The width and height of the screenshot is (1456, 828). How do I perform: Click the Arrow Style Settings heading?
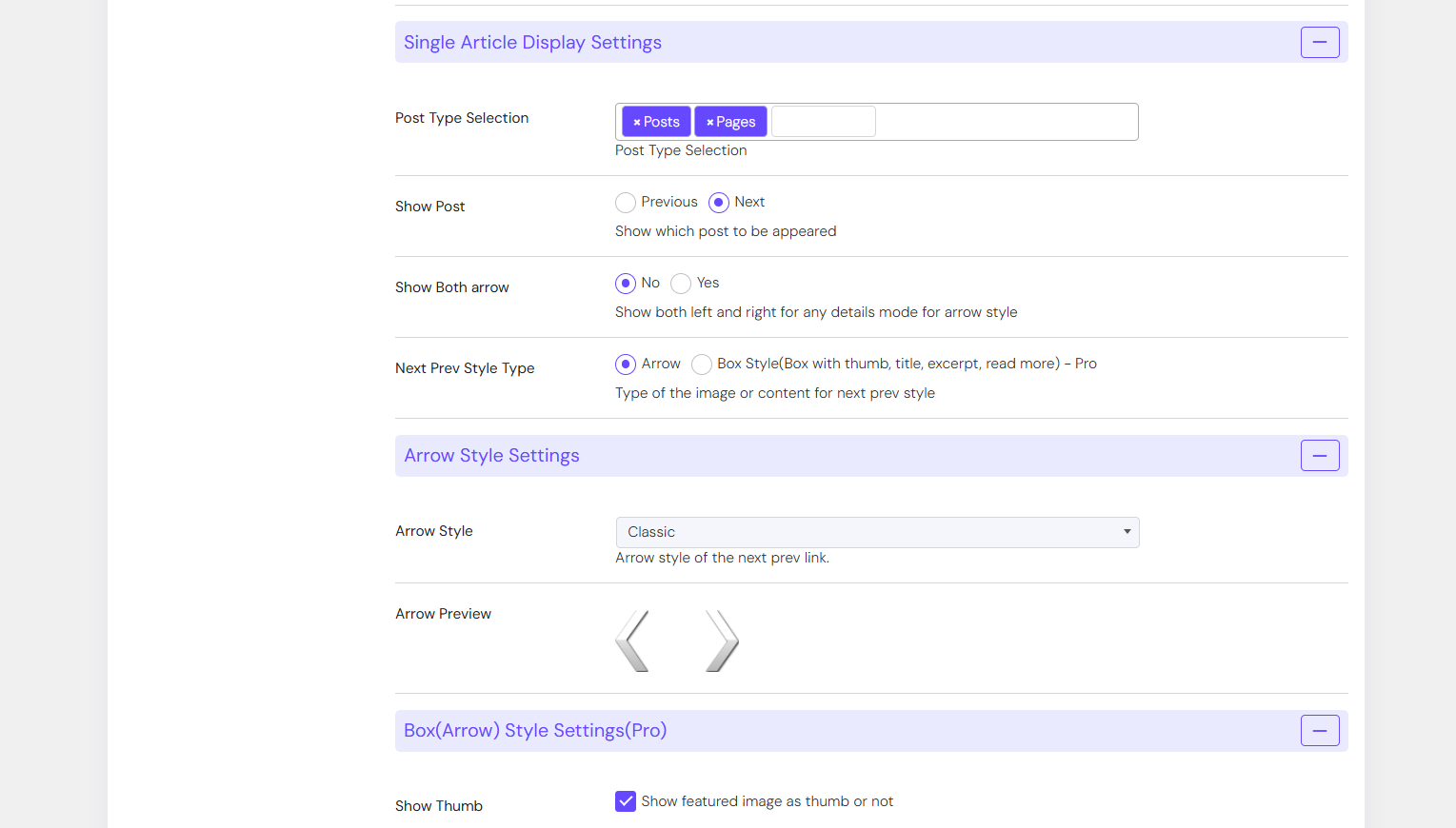pyautogui.click(x=491, y=456)
